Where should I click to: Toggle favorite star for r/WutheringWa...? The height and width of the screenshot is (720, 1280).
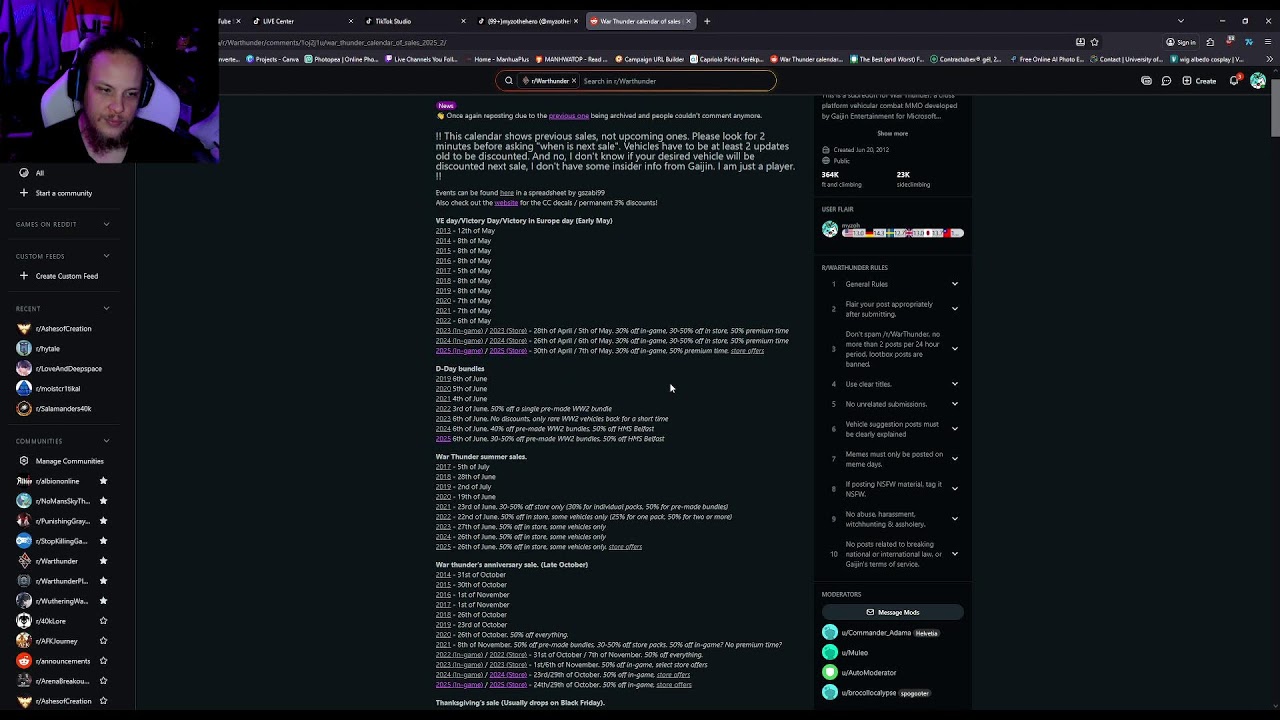pos(103,601)
